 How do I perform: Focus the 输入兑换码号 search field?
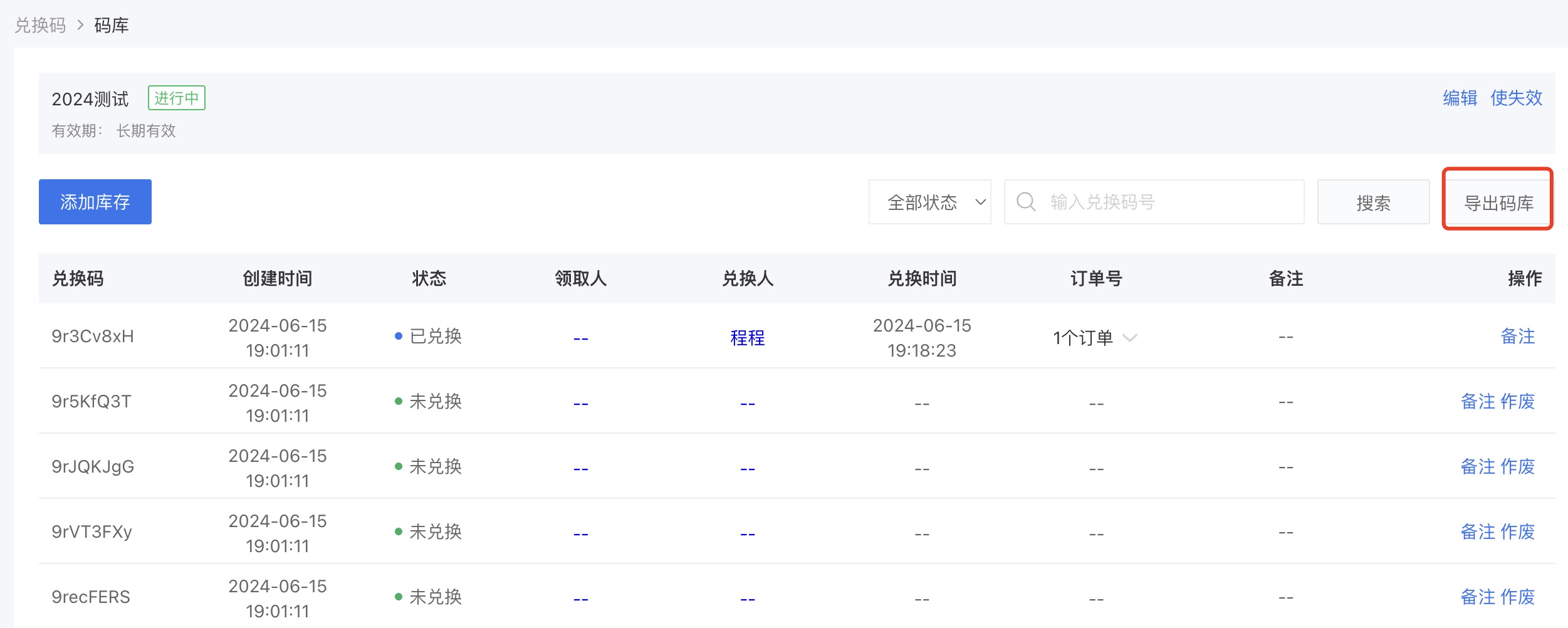(1166, 202)
